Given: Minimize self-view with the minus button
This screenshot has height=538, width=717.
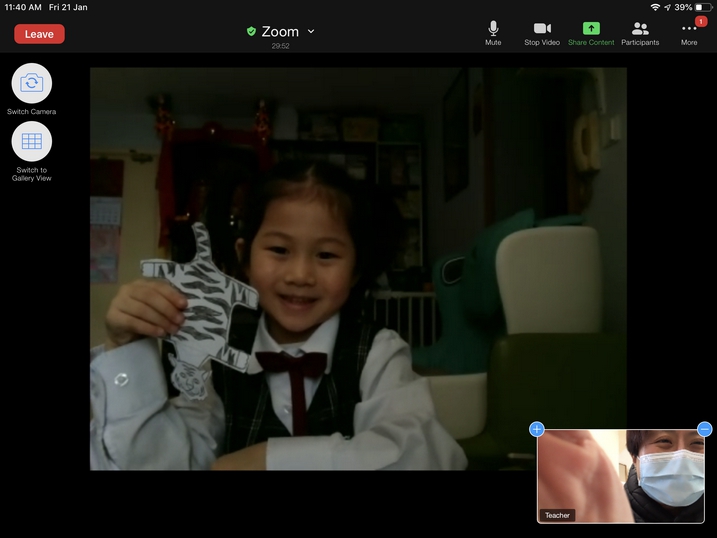Looking at the screenshot, I should click(x=704, y=429).
